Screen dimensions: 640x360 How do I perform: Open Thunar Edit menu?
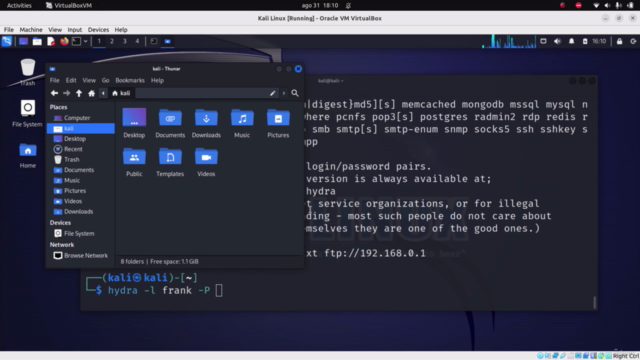coord(71,80)
